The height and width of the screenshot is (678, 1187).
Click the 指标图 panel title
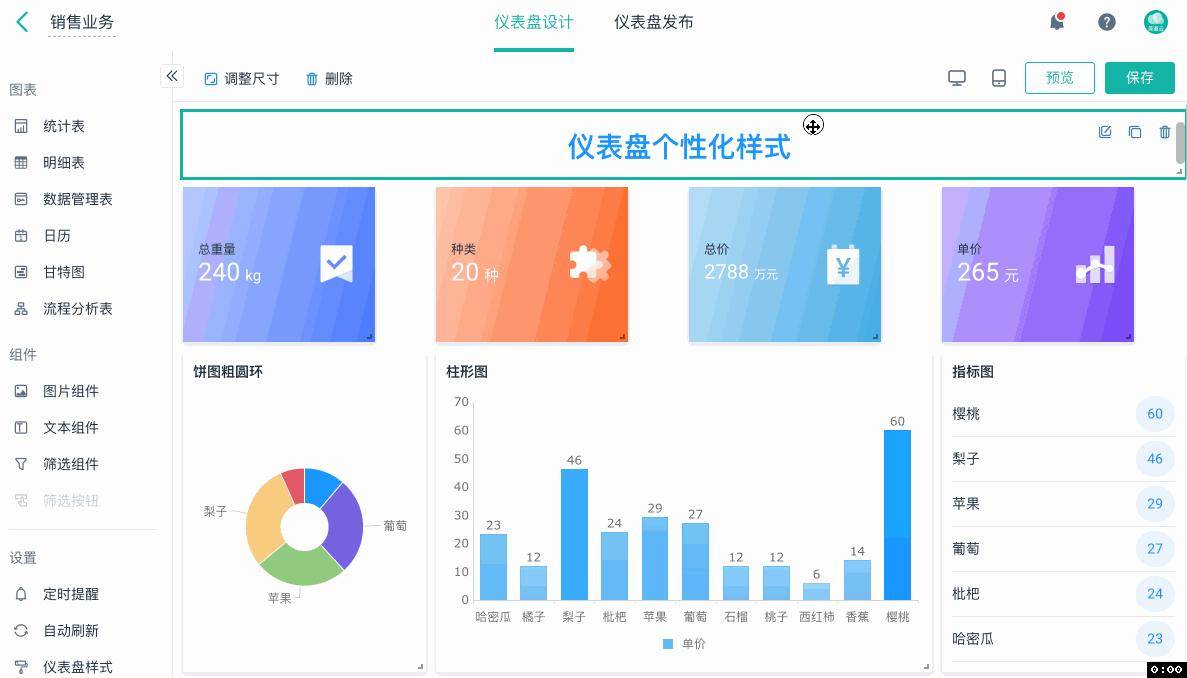click(x=973, y=372)
